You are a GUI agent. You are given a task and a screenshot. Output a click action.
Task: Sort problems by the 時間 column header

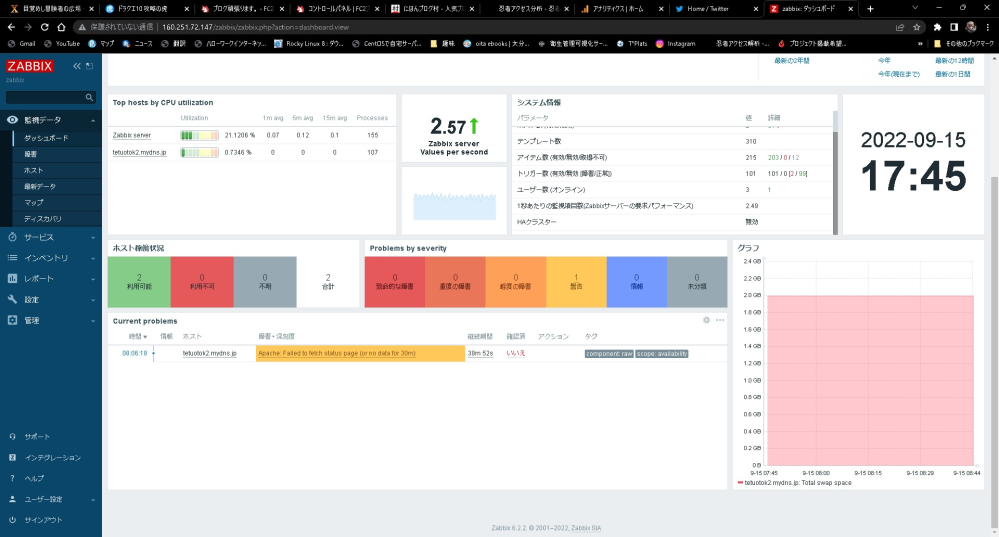click(x=137, y=337)
